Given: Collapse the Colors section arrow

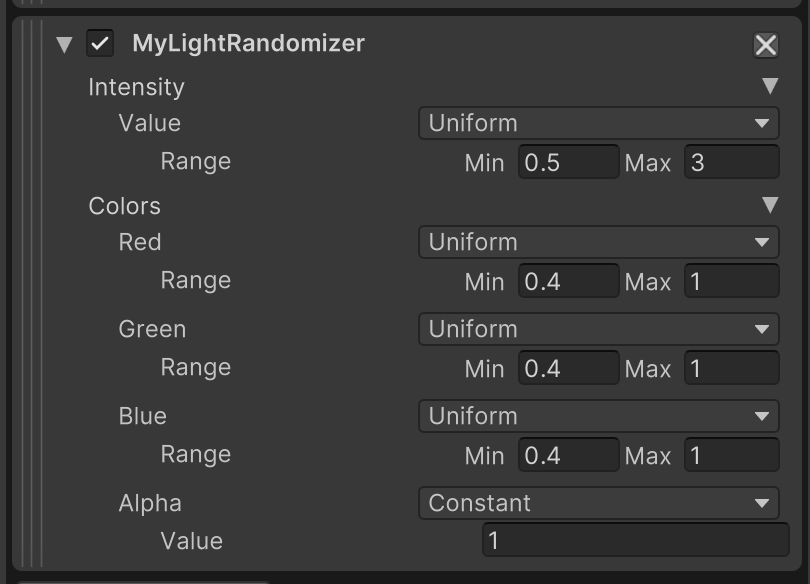Looking at the screenshot, I should pos(769,206).
